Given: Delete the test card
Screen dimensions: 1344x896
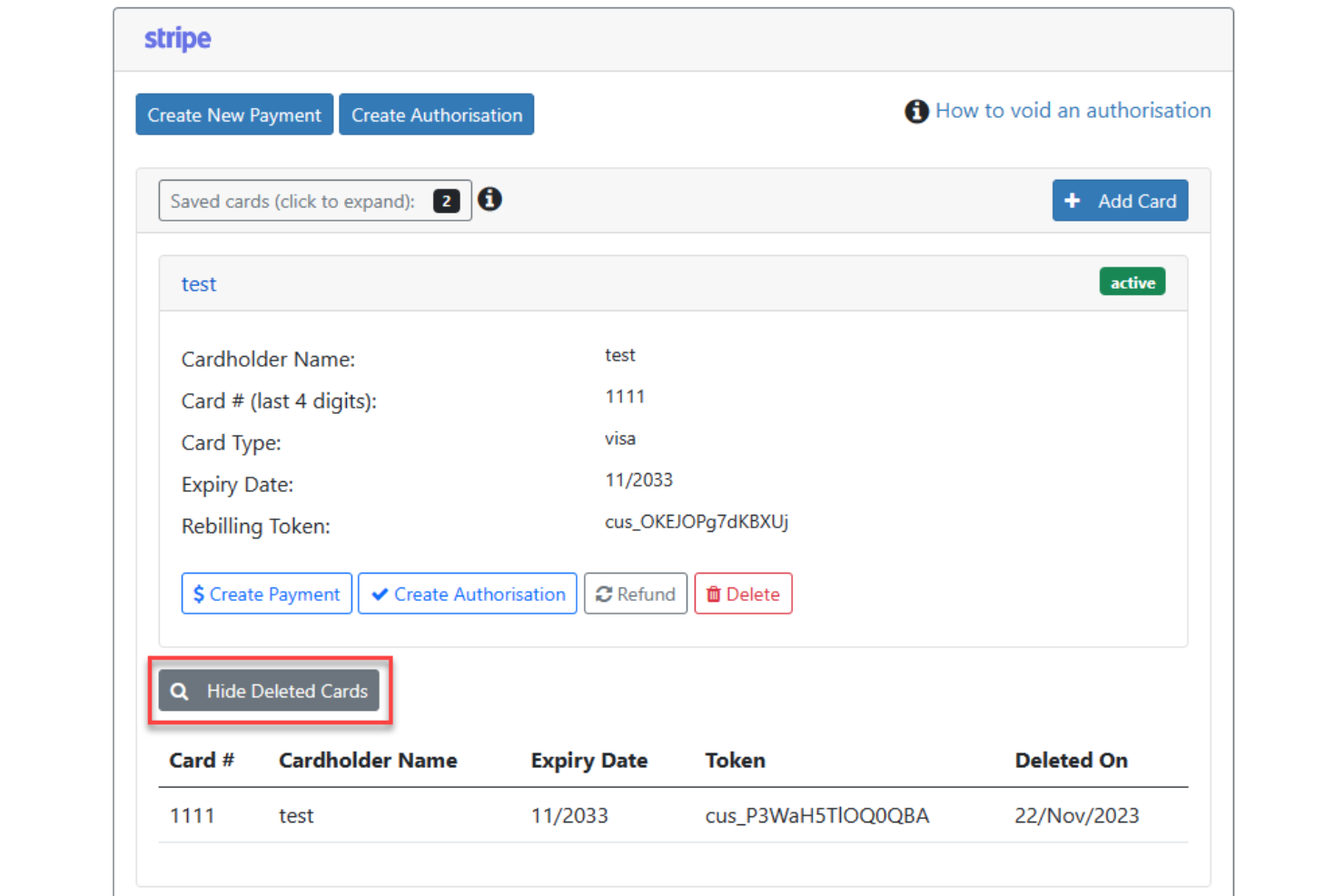Looking at the screenshot, I should (744, 594).
